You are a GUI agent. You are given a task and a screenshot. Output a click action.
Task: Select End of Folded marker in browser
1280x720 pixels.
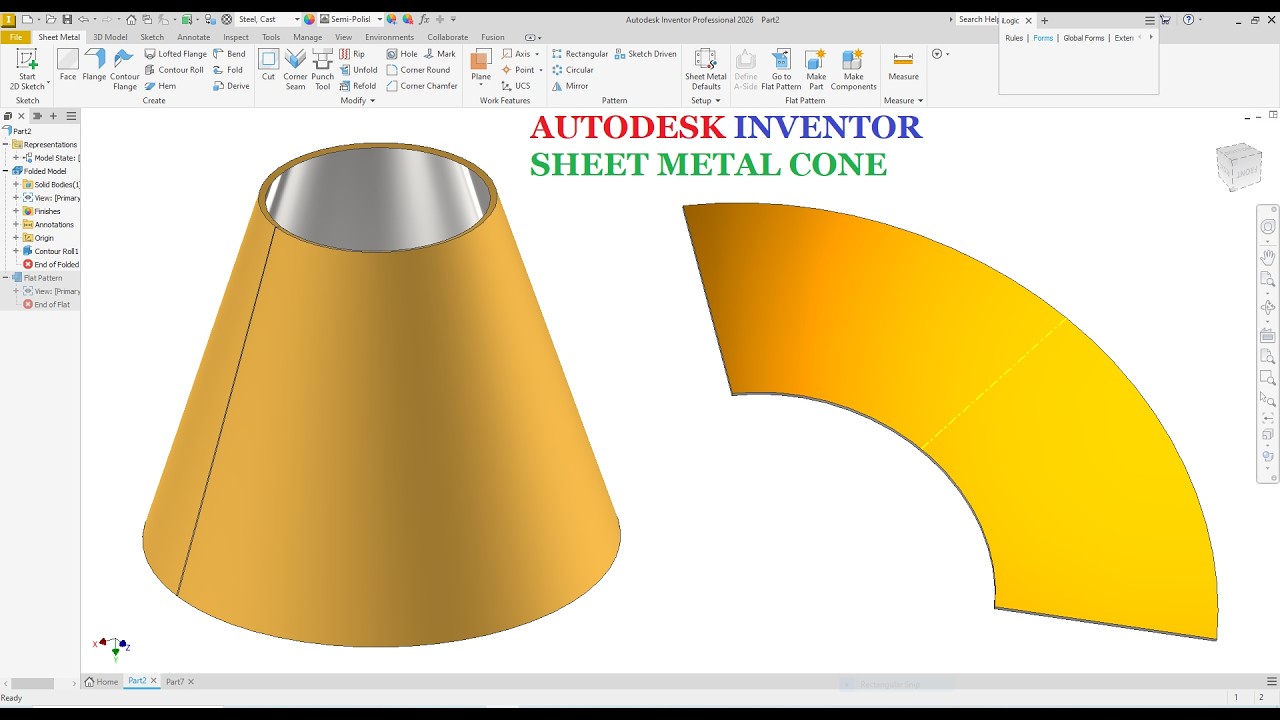[x=51, y=264]
